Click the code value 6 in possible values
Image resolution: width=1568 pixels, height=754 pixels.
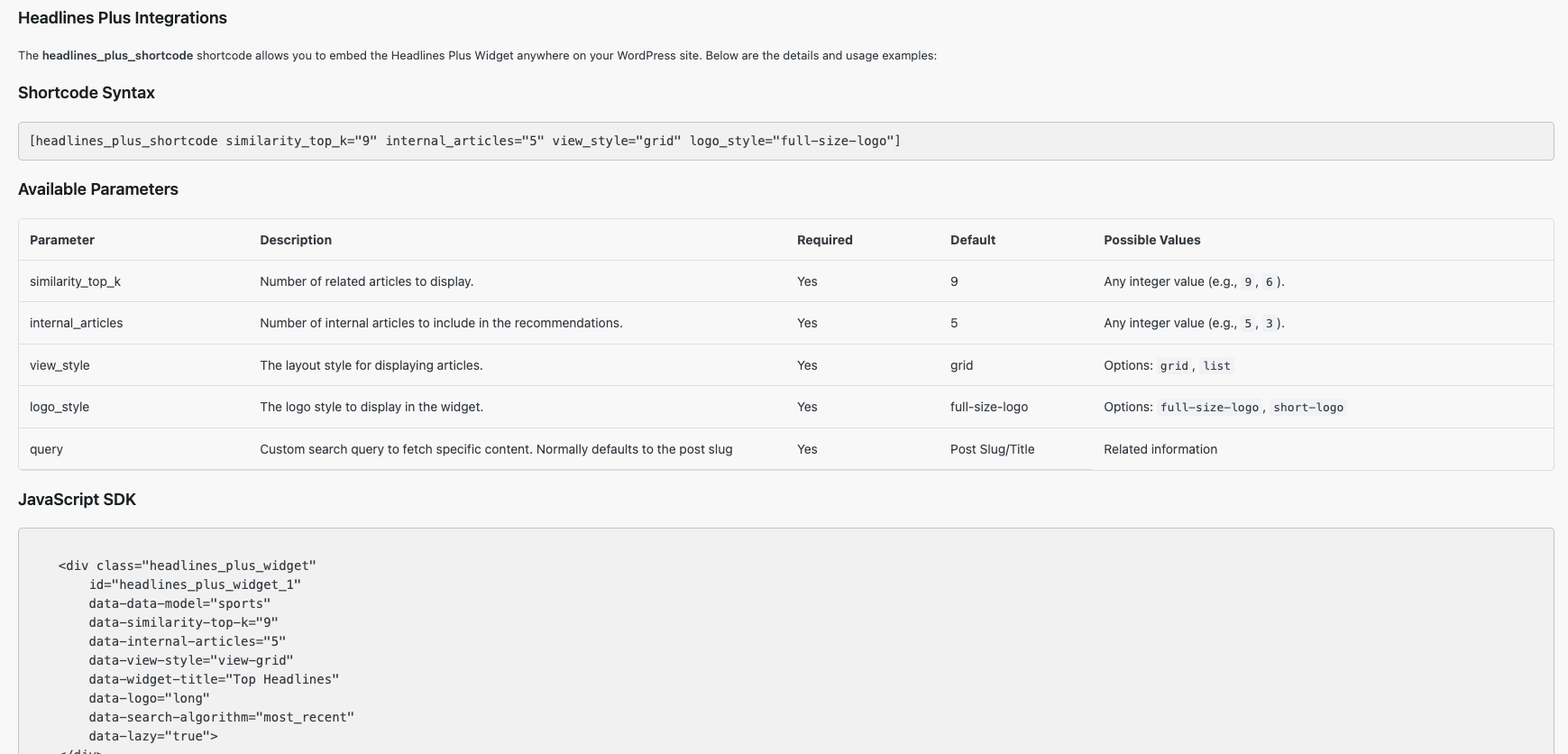tap(1269, 282)
